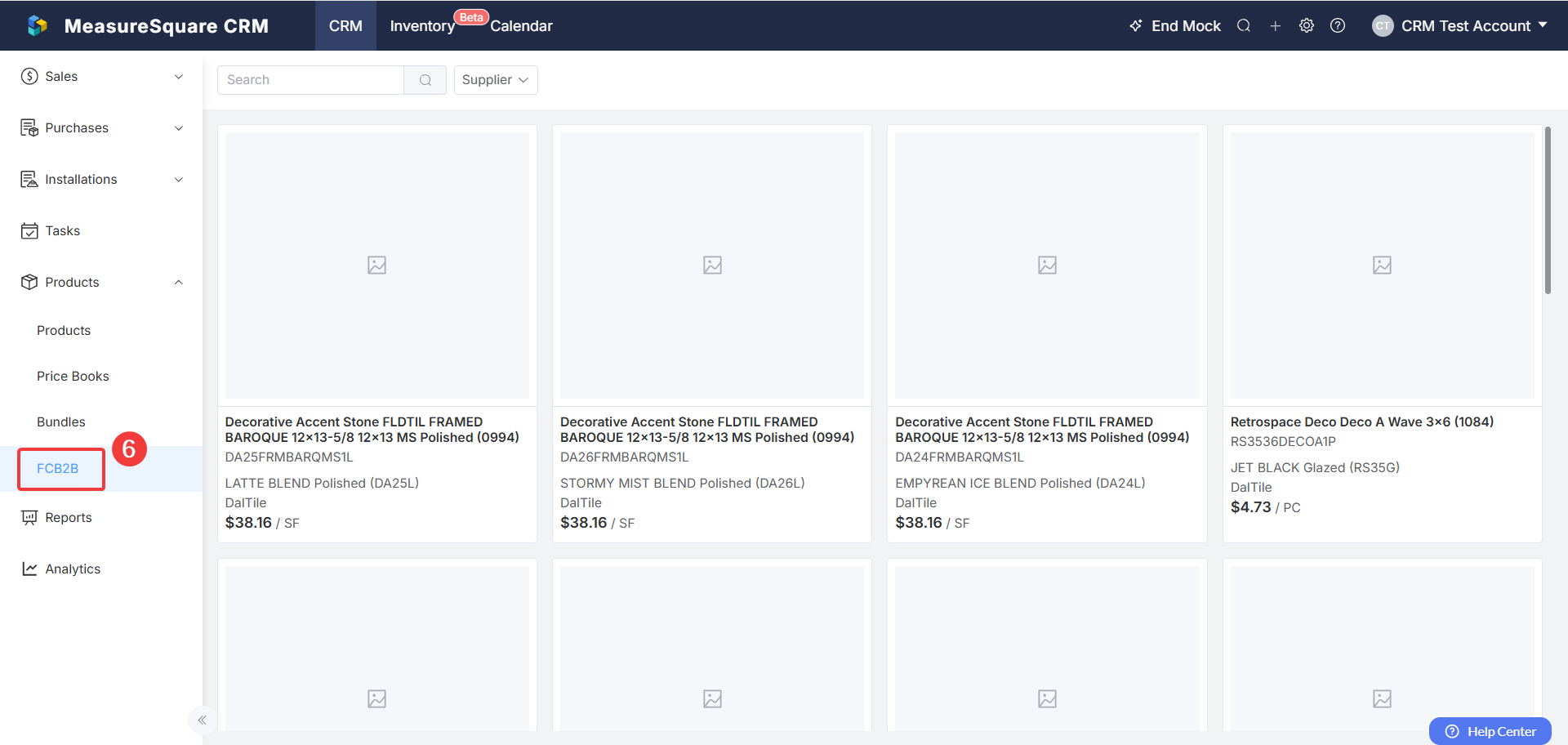Click the Beta badge on Inventory
Screen dimensions: 1568x745
[x=471, y=17]
